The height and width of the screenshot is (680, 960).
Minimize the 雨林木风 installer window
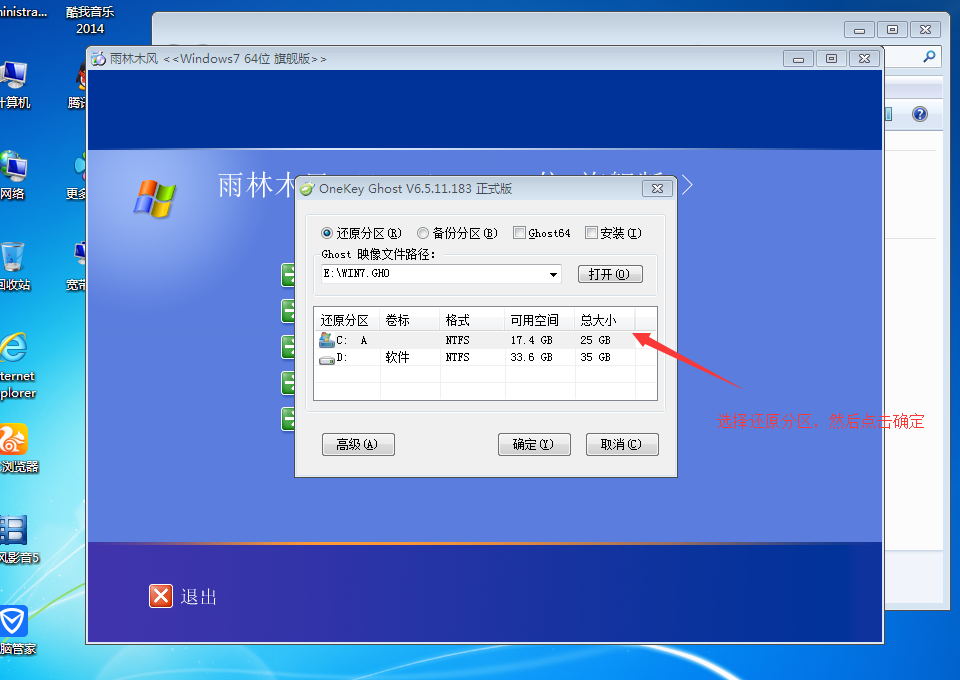coord(798,59)
